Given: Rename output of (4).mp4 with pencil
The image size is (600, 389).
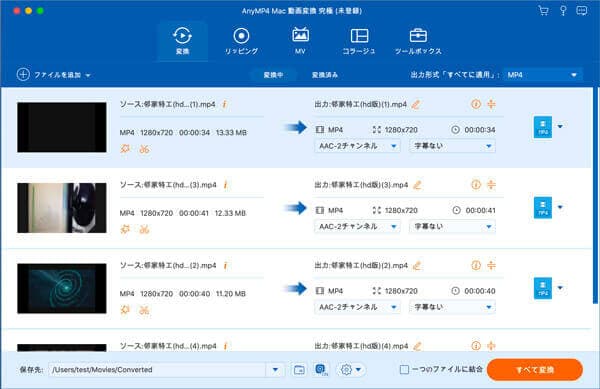Looking at the screenshot, I should point(417,346).
